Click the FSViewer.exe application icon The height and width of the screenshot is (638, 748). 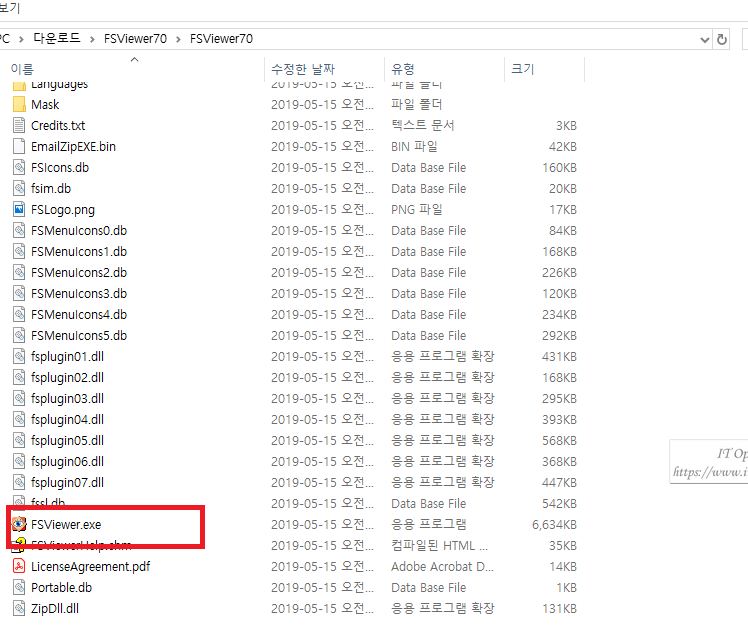(19, 524)
